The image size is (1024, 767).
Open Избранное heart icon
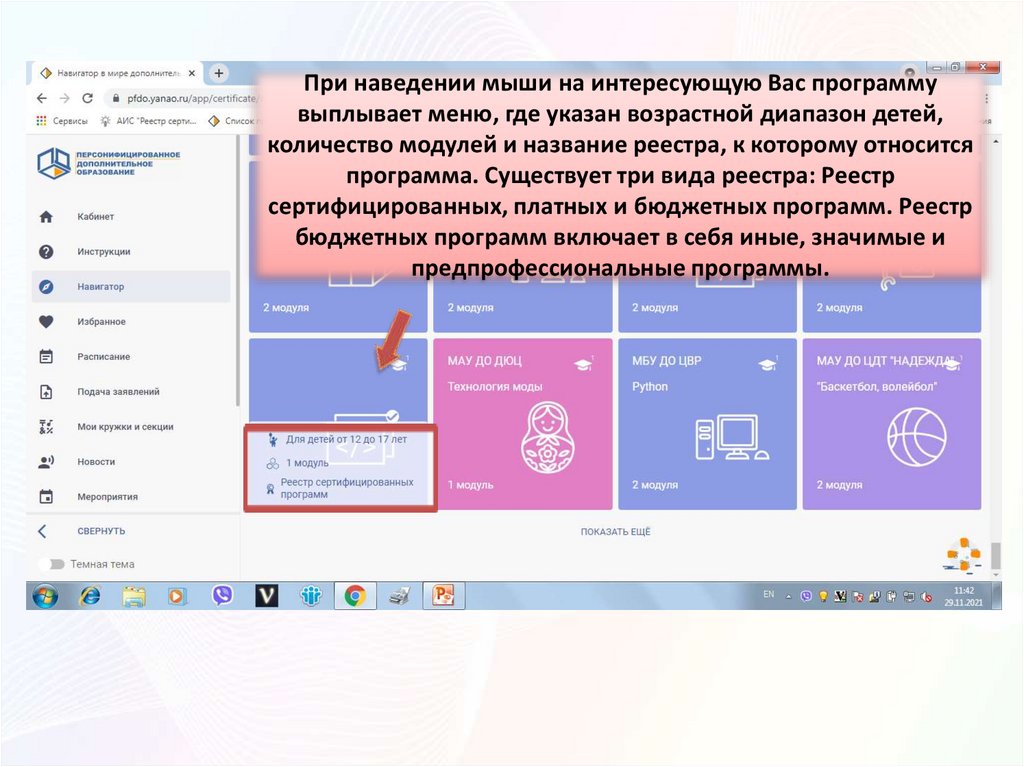pyautogui.click(x=46, y=321)
